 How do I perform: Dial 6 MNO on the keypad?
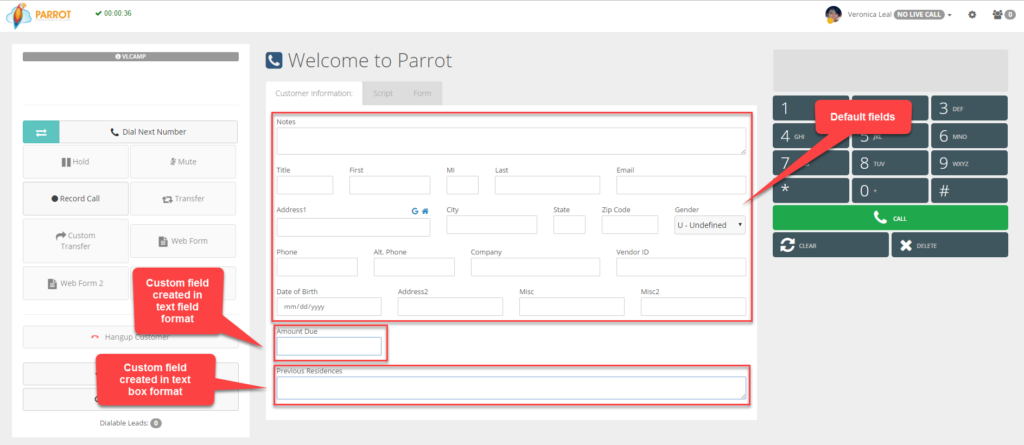tap(969, 136)
